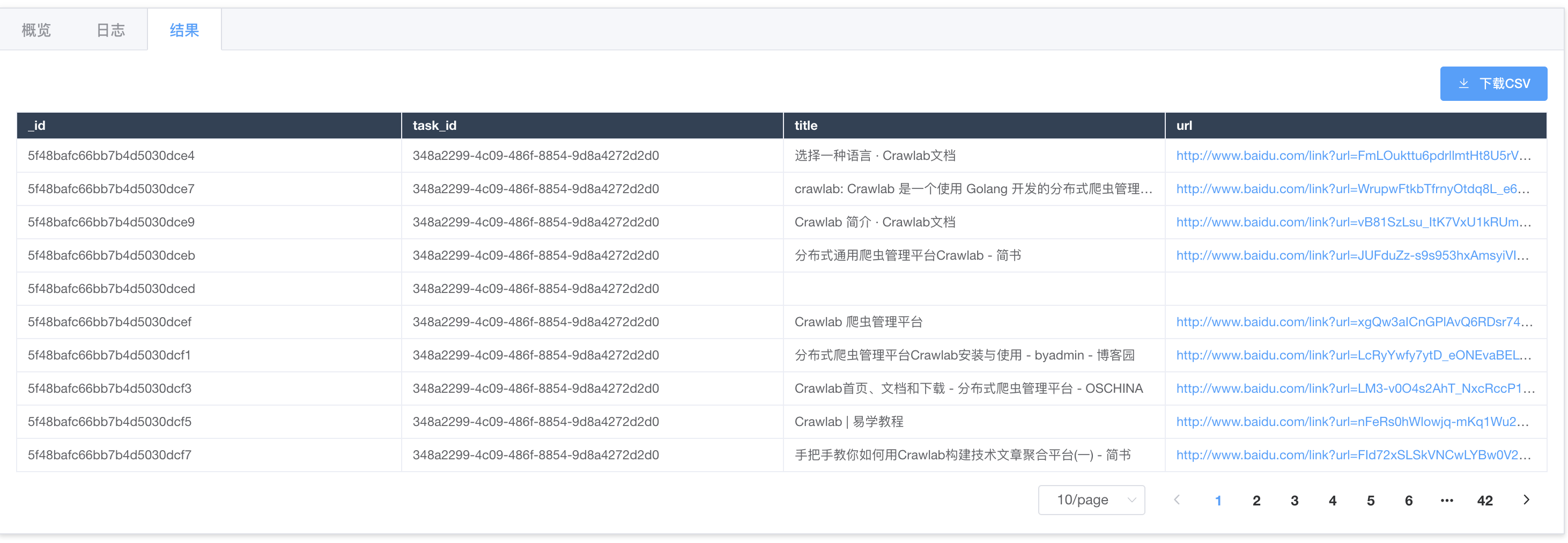Image resolution: width=1568 pixels, height=543 pixels.
Task: Click the pagination ellipsis to skip pages
Action: (x=1447, y=501)
